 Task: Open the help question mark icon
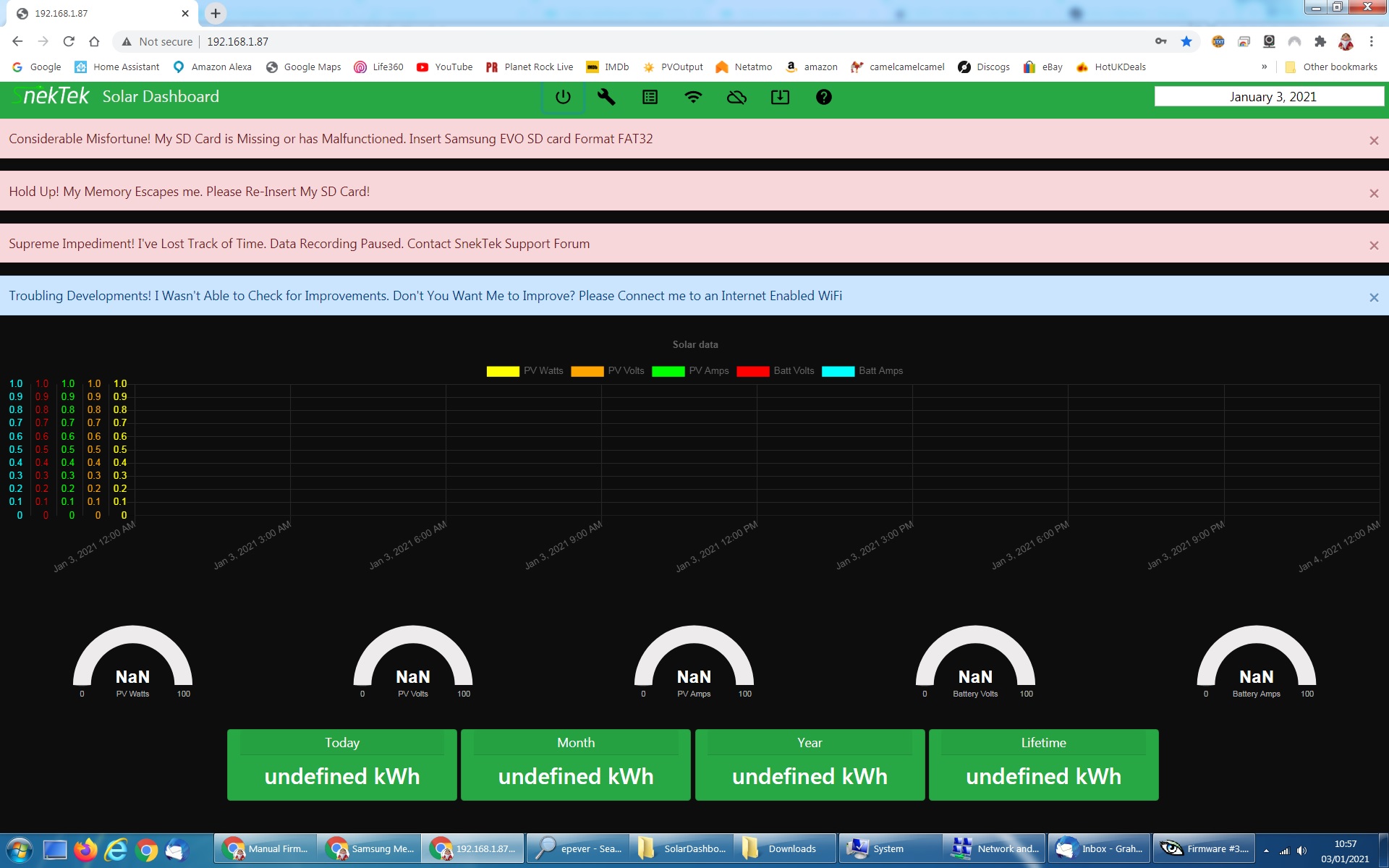coord(823,97)
